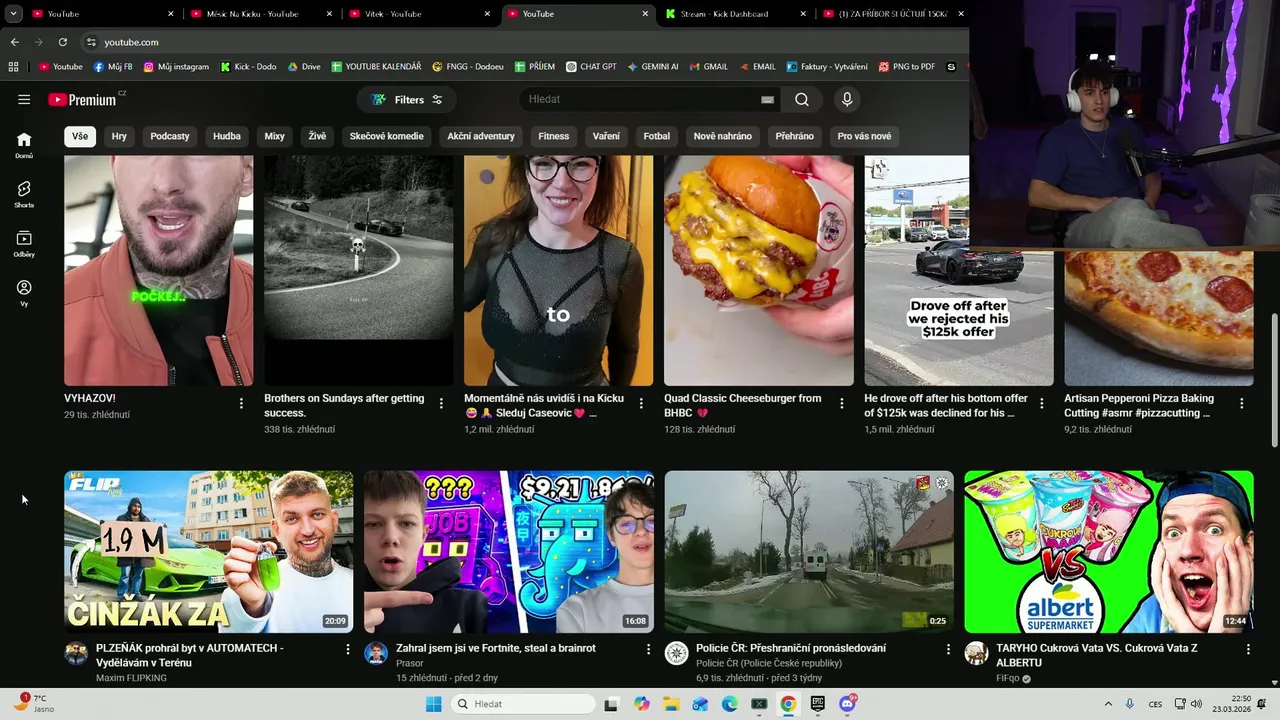Open the YouTube hamburger guide menu
The height and width of the screenshot is (720, 1280).
point(24,100)
